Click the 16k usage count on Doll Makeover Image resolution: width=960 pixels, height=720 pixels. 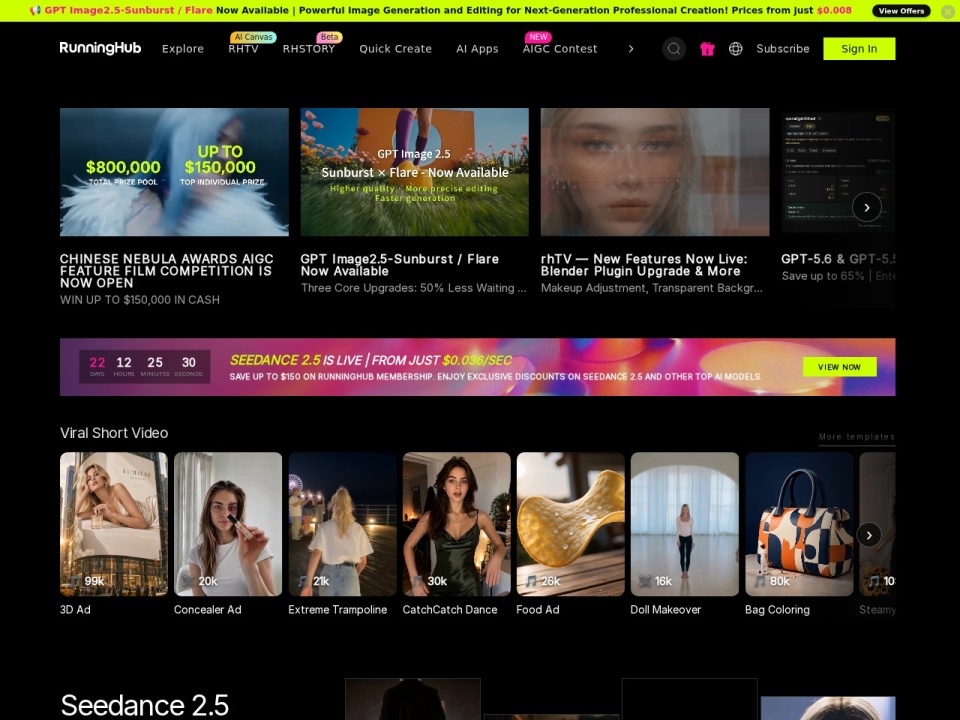(x=656, y=581)
